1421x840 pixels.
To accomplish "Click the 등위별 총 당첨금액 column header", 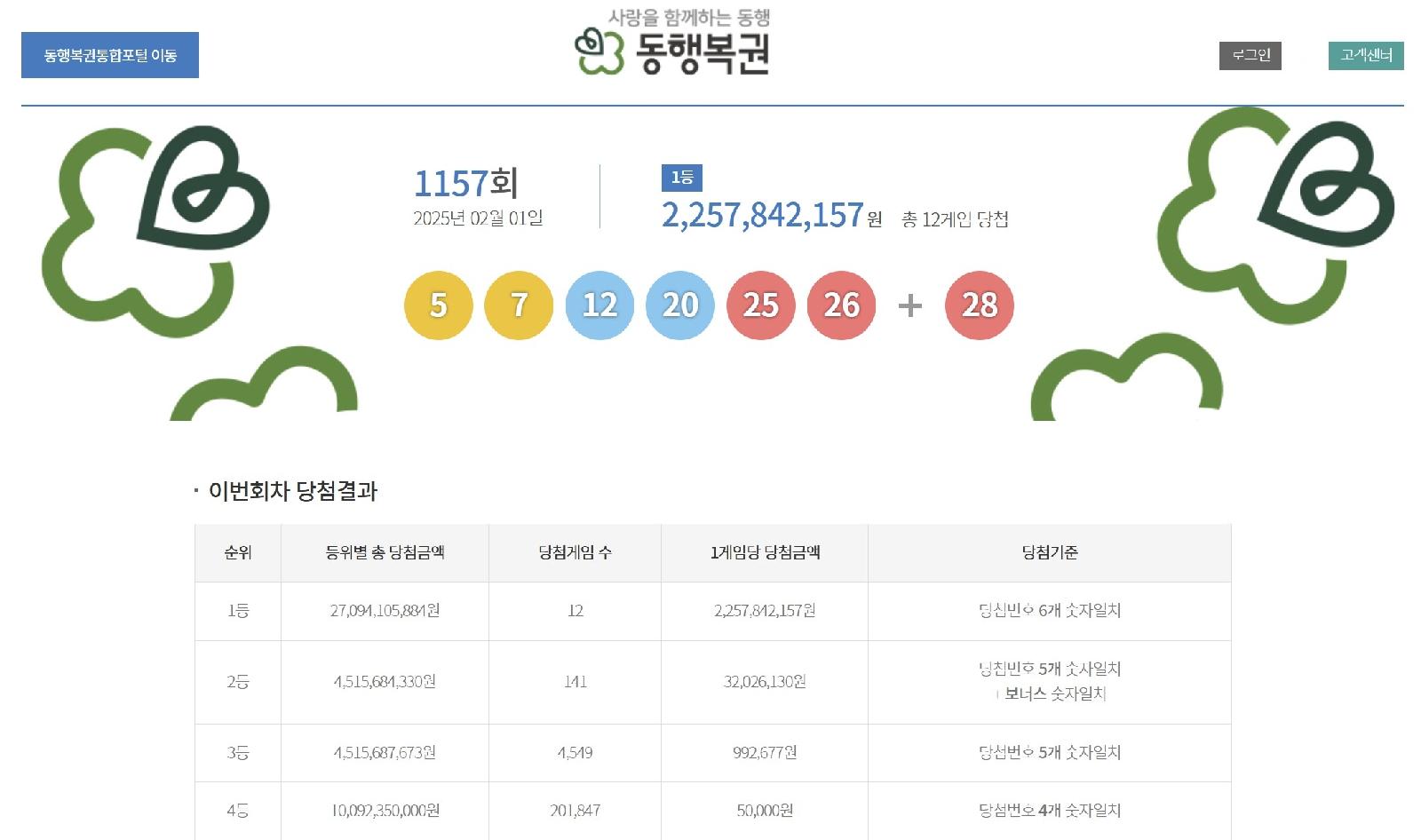I will (385, 552).
